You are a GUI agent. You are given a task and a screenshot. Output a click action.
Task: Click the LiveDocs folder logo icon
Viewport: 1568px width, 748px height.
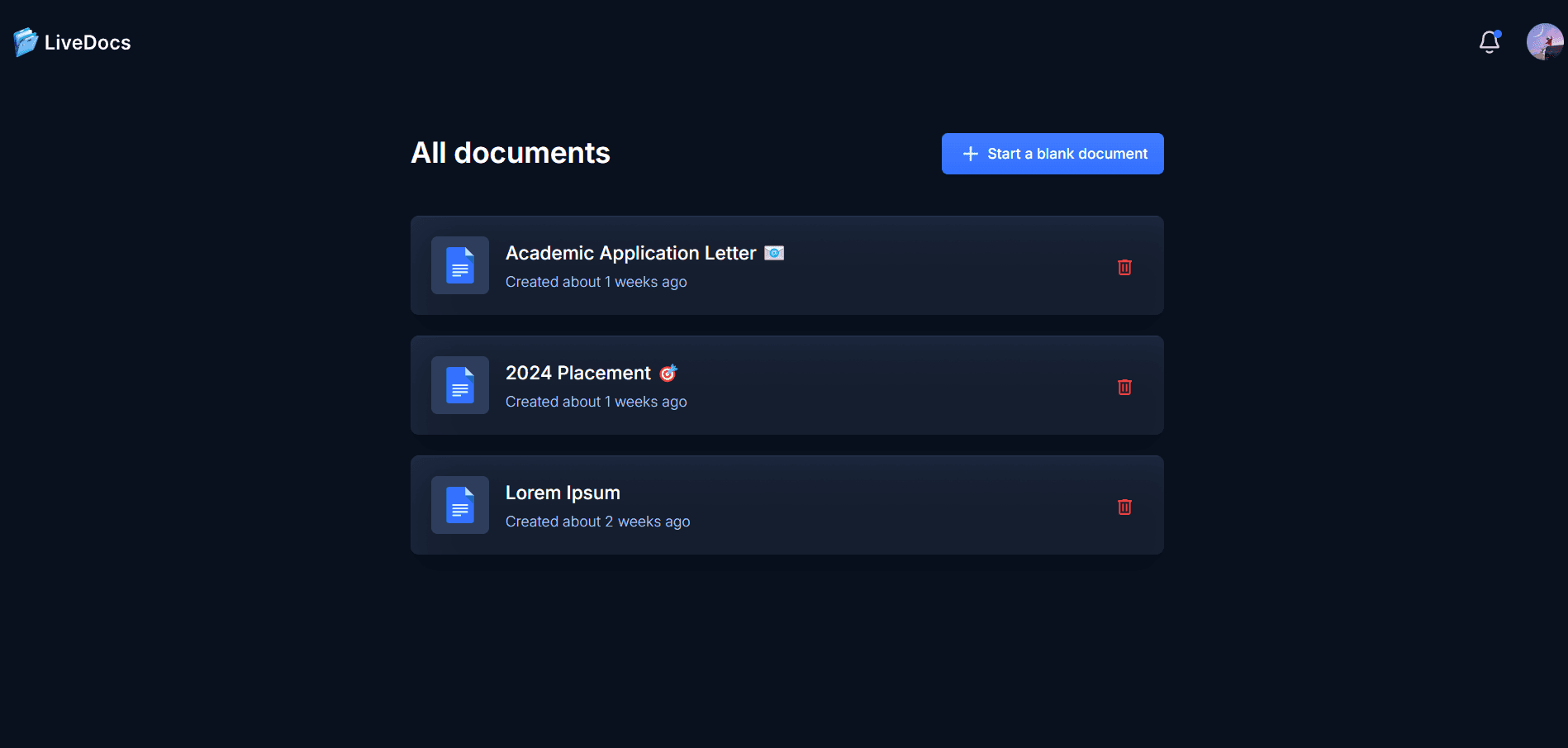pyautogui.click(x=26, y=42)
